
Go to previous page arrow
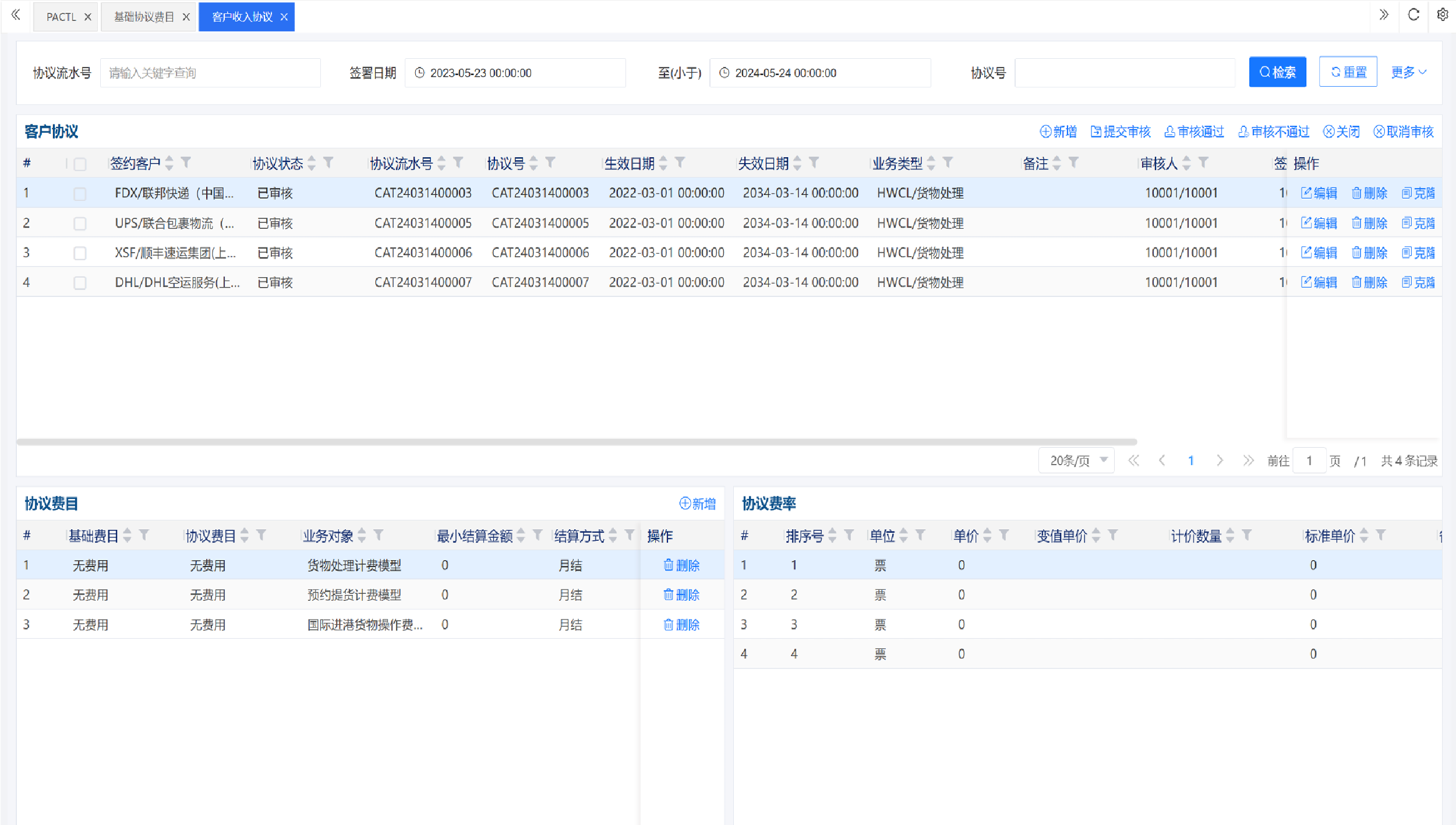[1162, 461]
